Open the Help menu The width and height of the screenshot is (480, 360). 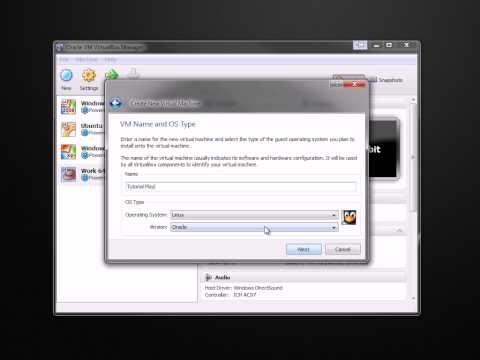[110, 60]
